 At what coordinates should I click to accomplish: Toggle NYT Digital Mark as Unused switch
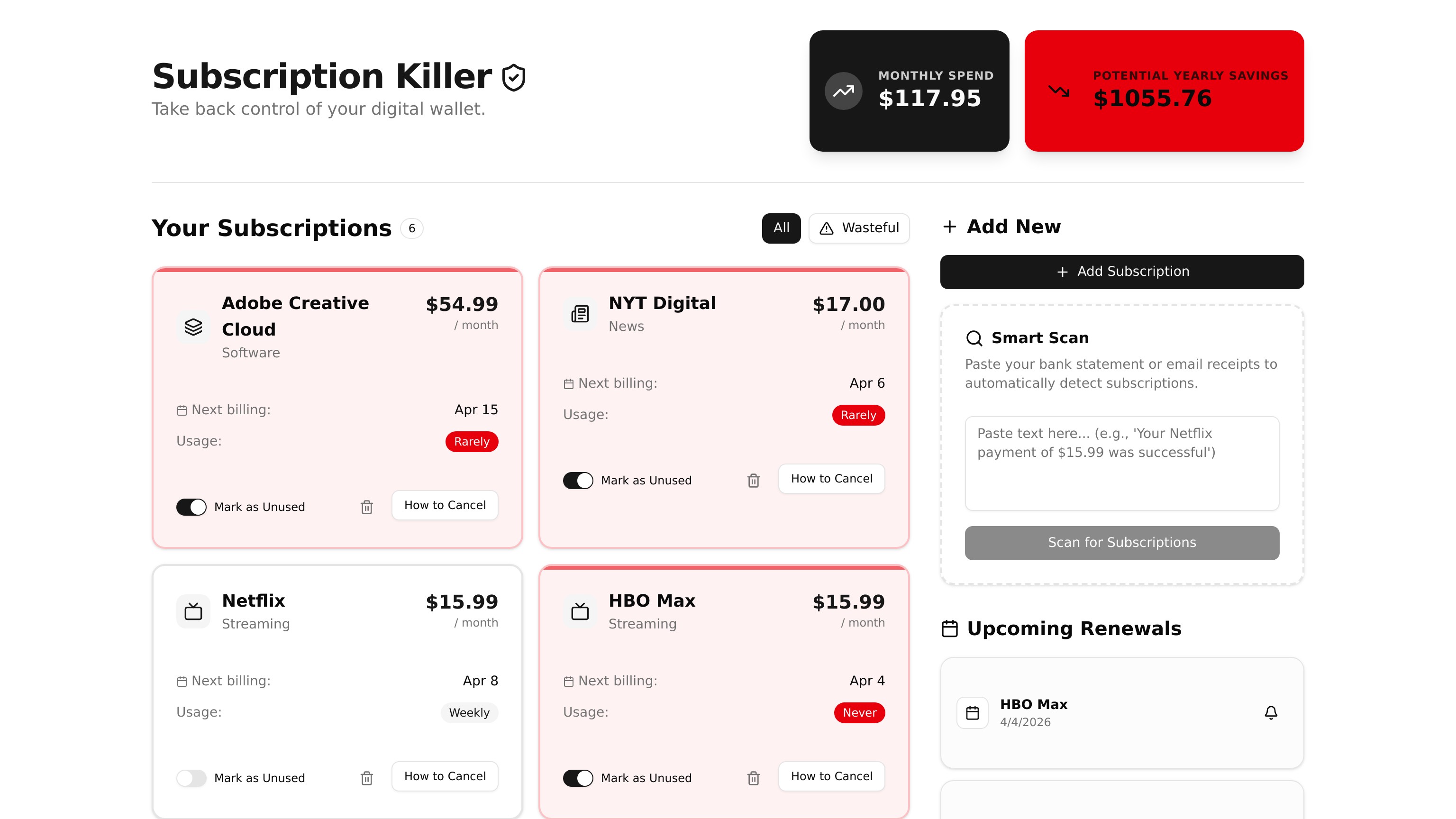pyautogui.click(x=578, y=481)
